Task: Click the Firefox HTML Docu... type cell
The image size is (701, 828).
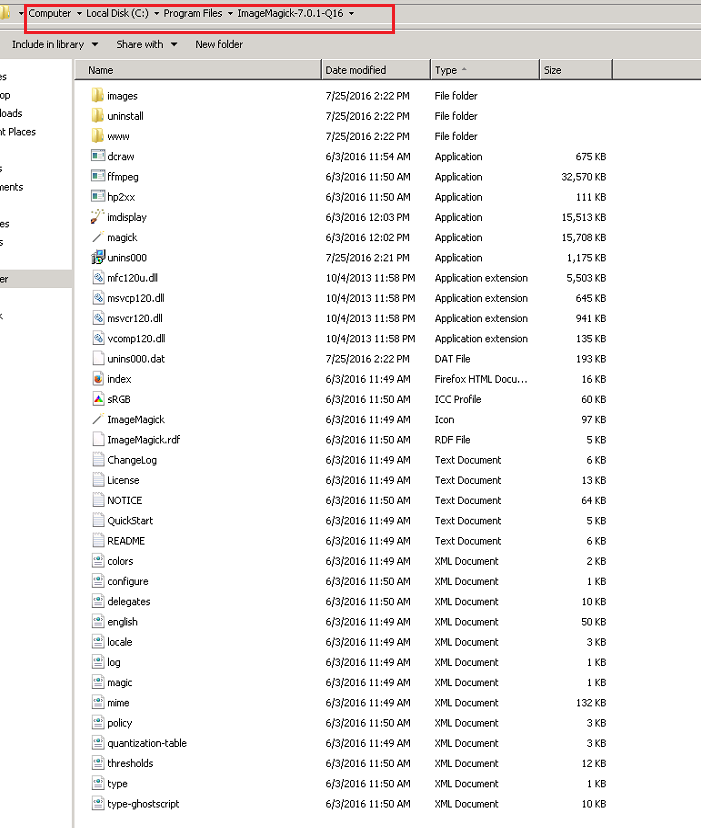Action: (481, 379)
